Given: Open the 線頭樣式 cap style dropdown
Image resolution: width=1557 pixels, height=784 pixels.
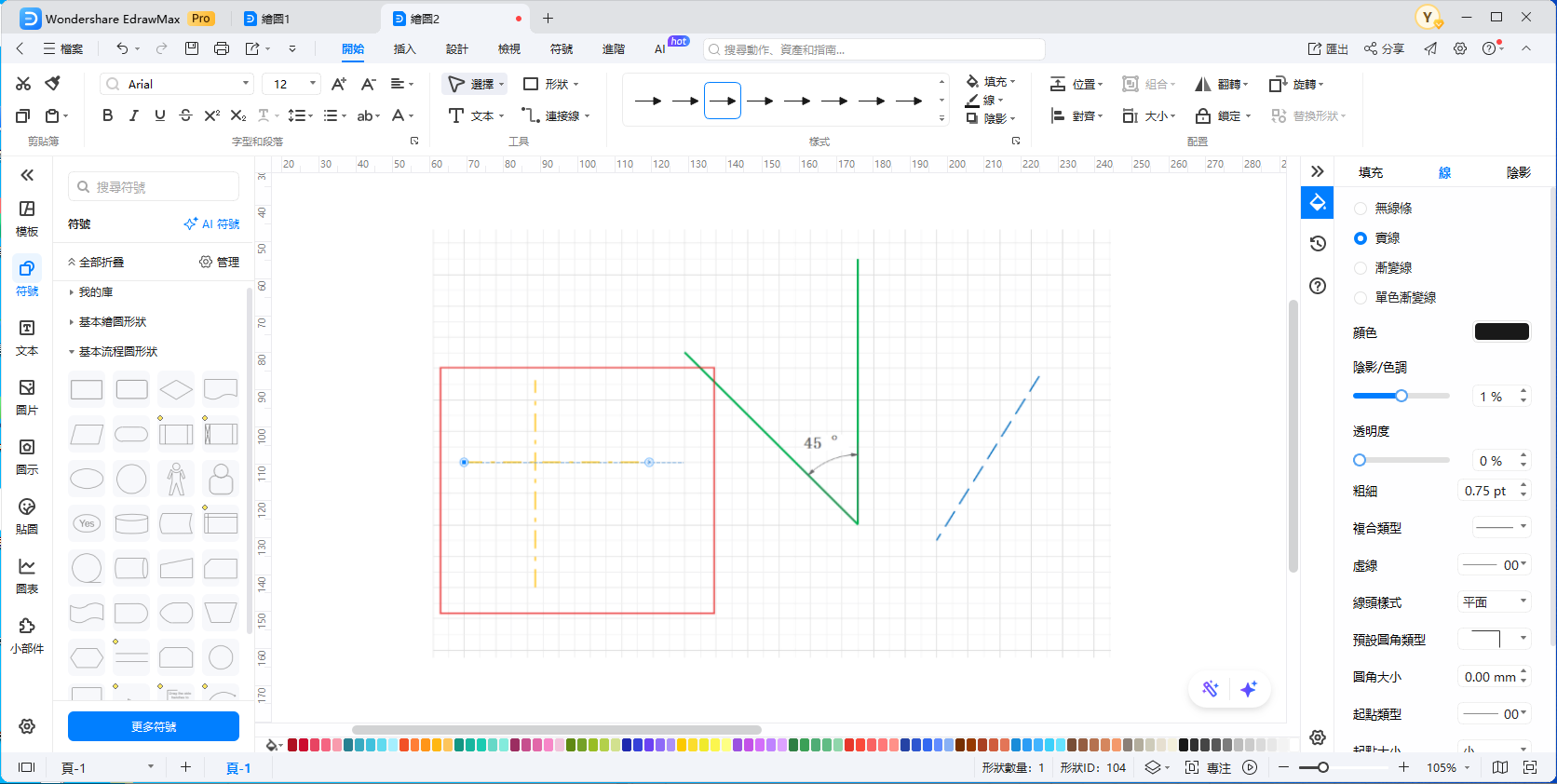Looking at the screenshot, I should (x=1494, y=602).
